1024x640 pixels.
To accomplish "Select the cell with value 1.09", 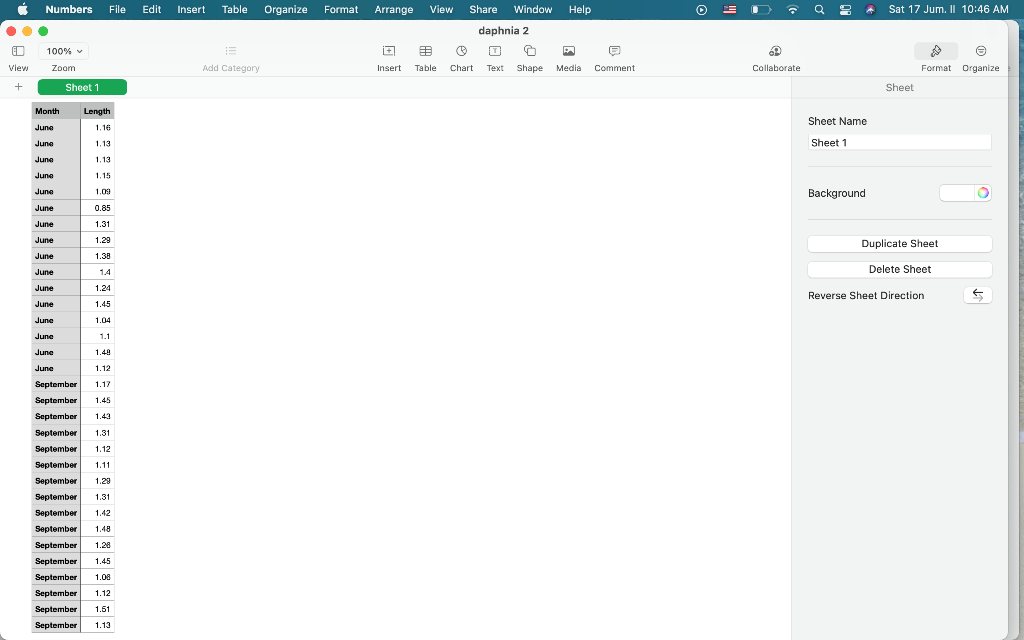I will click(x=97, y=191).
